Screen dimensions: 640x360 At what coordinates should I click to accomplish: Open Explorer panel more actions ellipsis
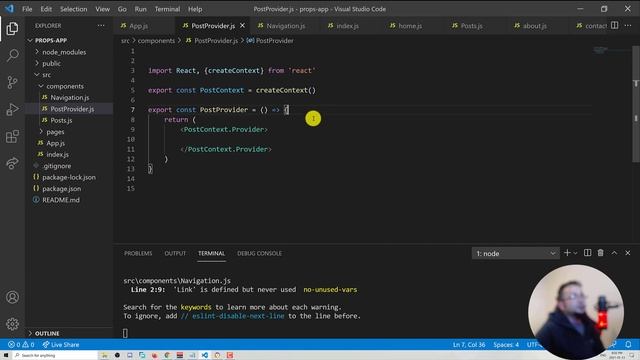101,26
